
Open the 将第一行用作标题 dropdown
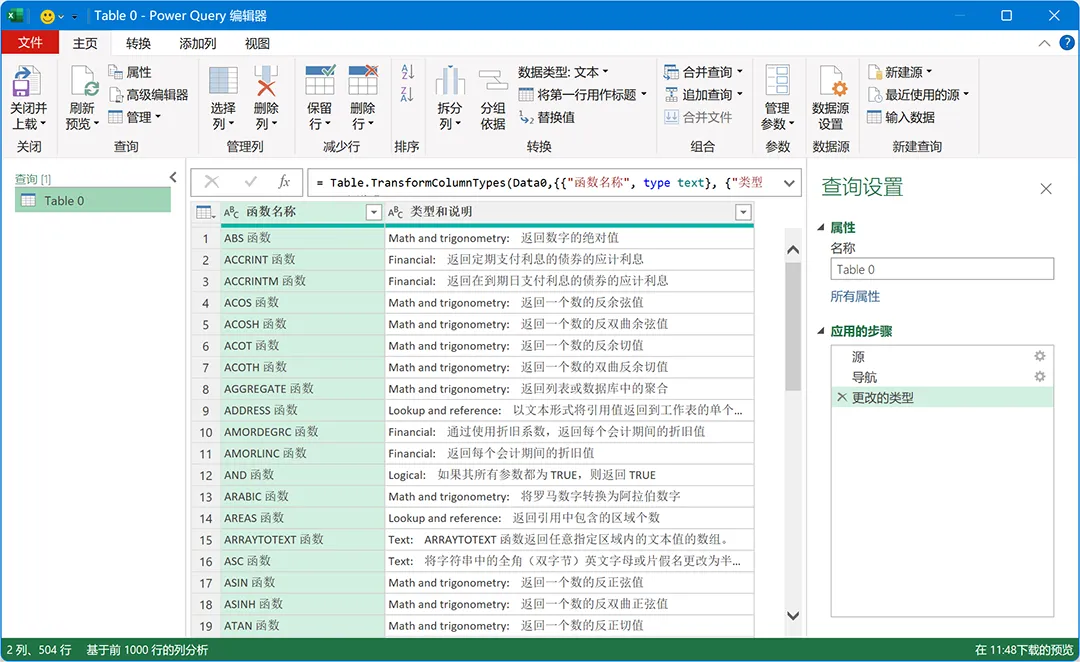click(x=583, y=94)
